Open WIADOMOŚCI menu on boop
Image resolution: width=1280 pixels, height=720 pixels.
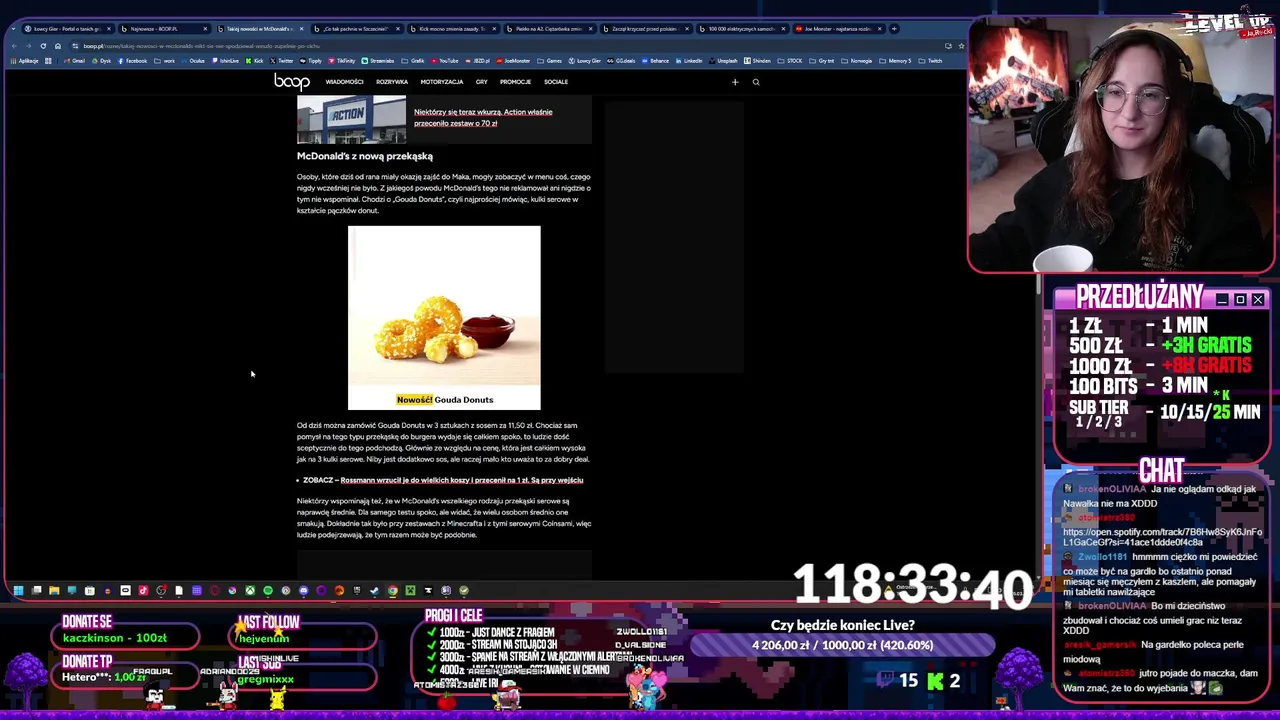point(344,82)
